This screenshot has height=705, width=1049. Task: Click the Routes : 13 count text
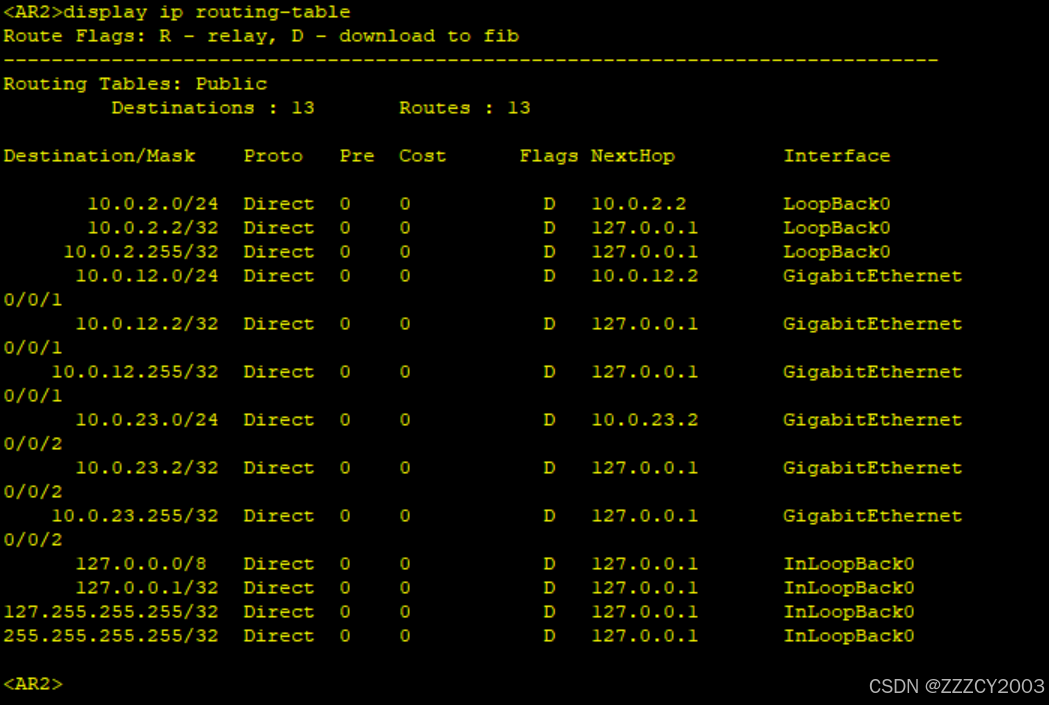(x=464, y=108)
